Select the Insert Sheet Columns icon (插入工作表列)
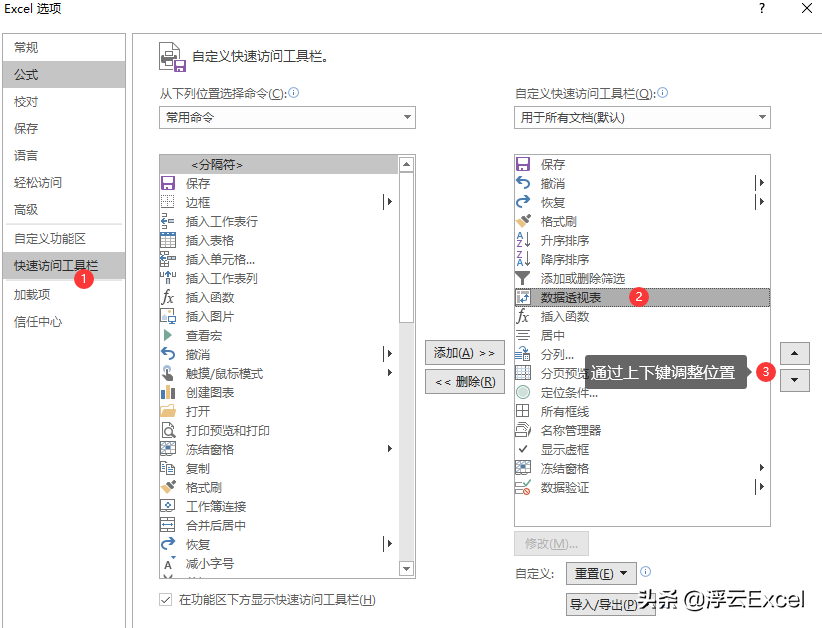This screenshot has width=822, height=628. point(168,278)
